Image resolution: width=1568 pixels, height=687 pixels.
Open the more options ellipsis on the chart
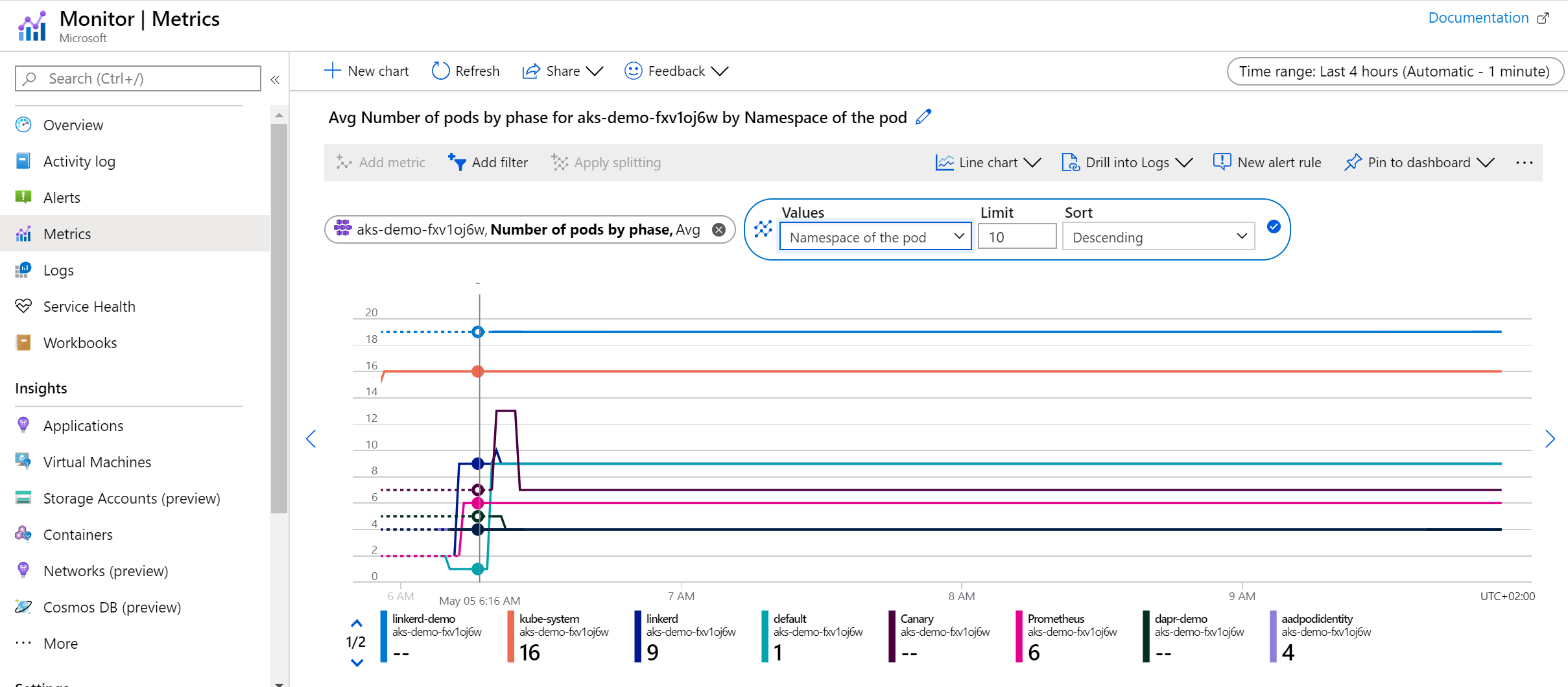pyautogui.click(x=1524, y=163)
